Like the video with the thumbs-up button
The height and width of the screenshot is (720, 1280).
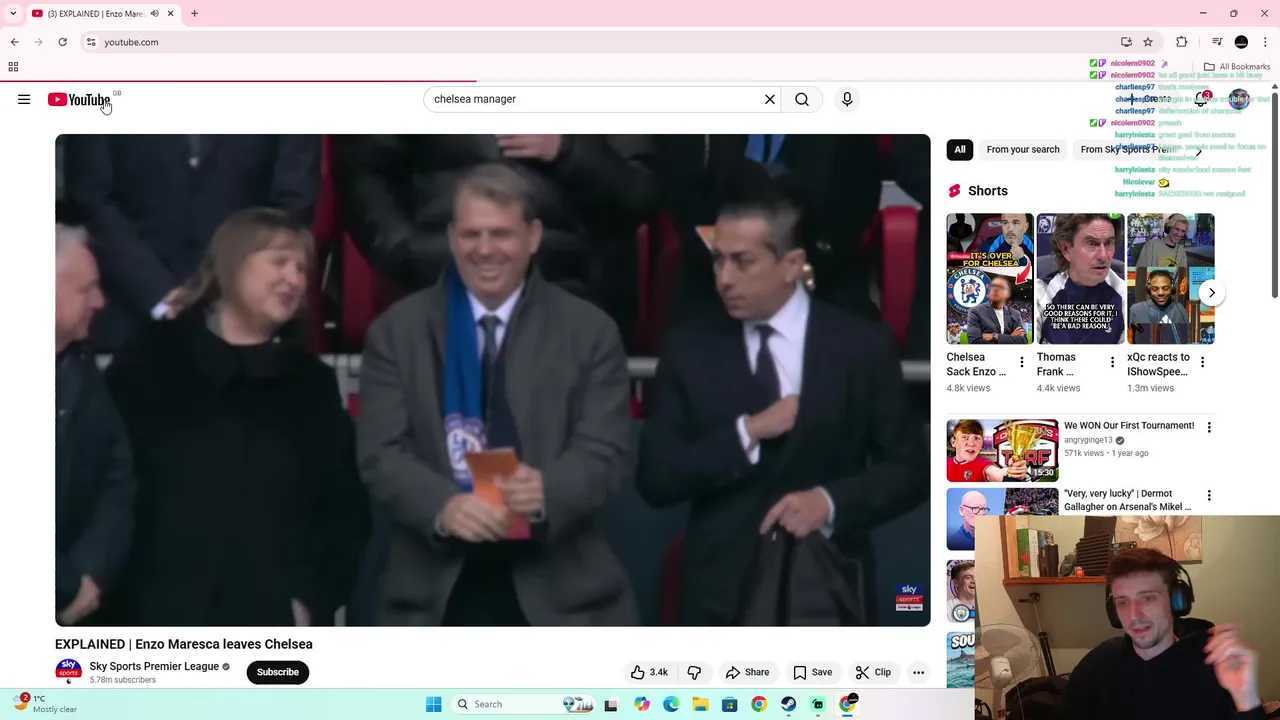coord(648,672)
